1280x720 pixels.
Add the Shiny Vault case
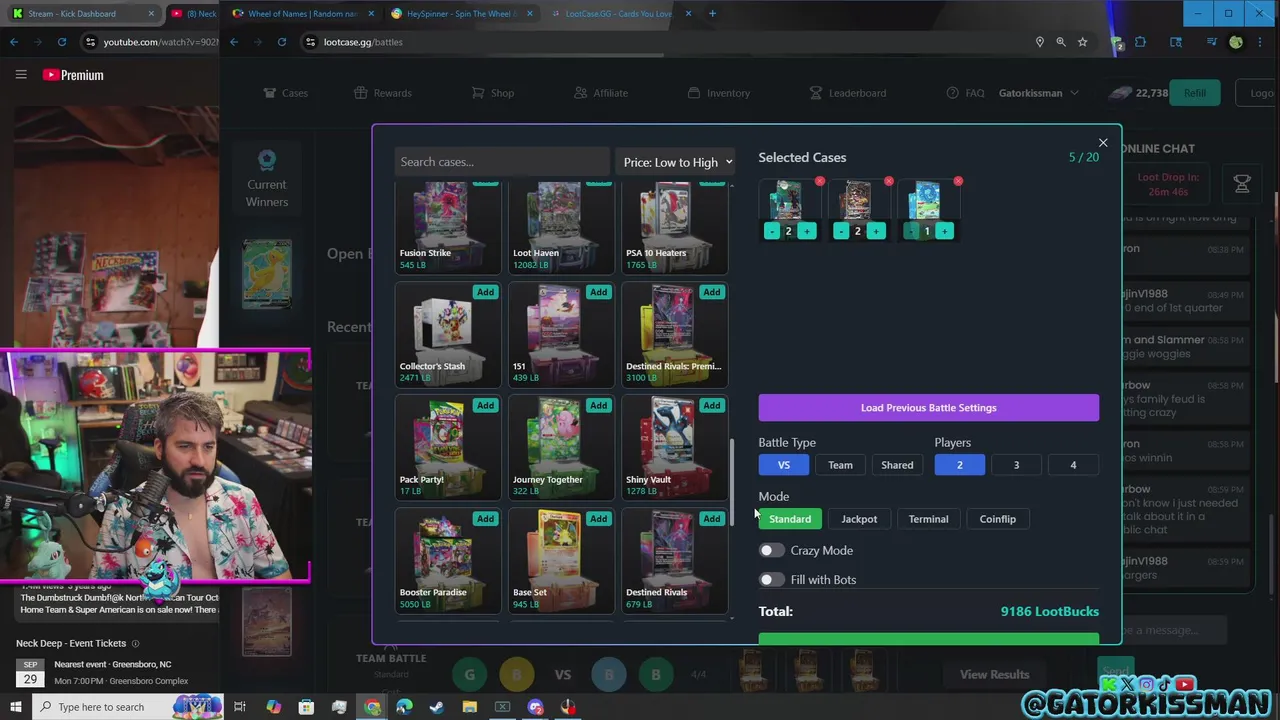[x=711, y=405]
